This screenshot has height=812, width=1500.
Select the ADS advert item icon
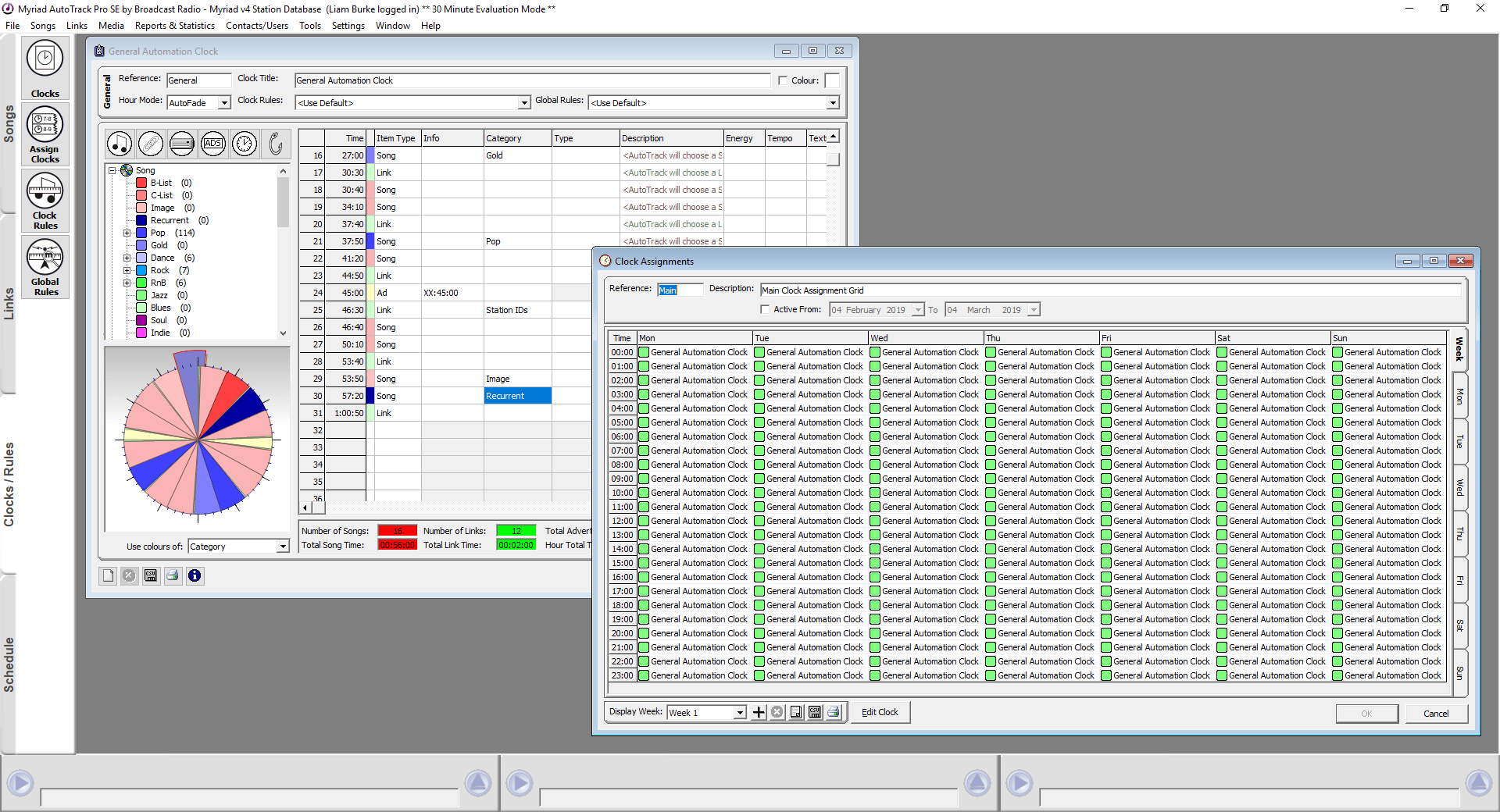tap(213, 144)
